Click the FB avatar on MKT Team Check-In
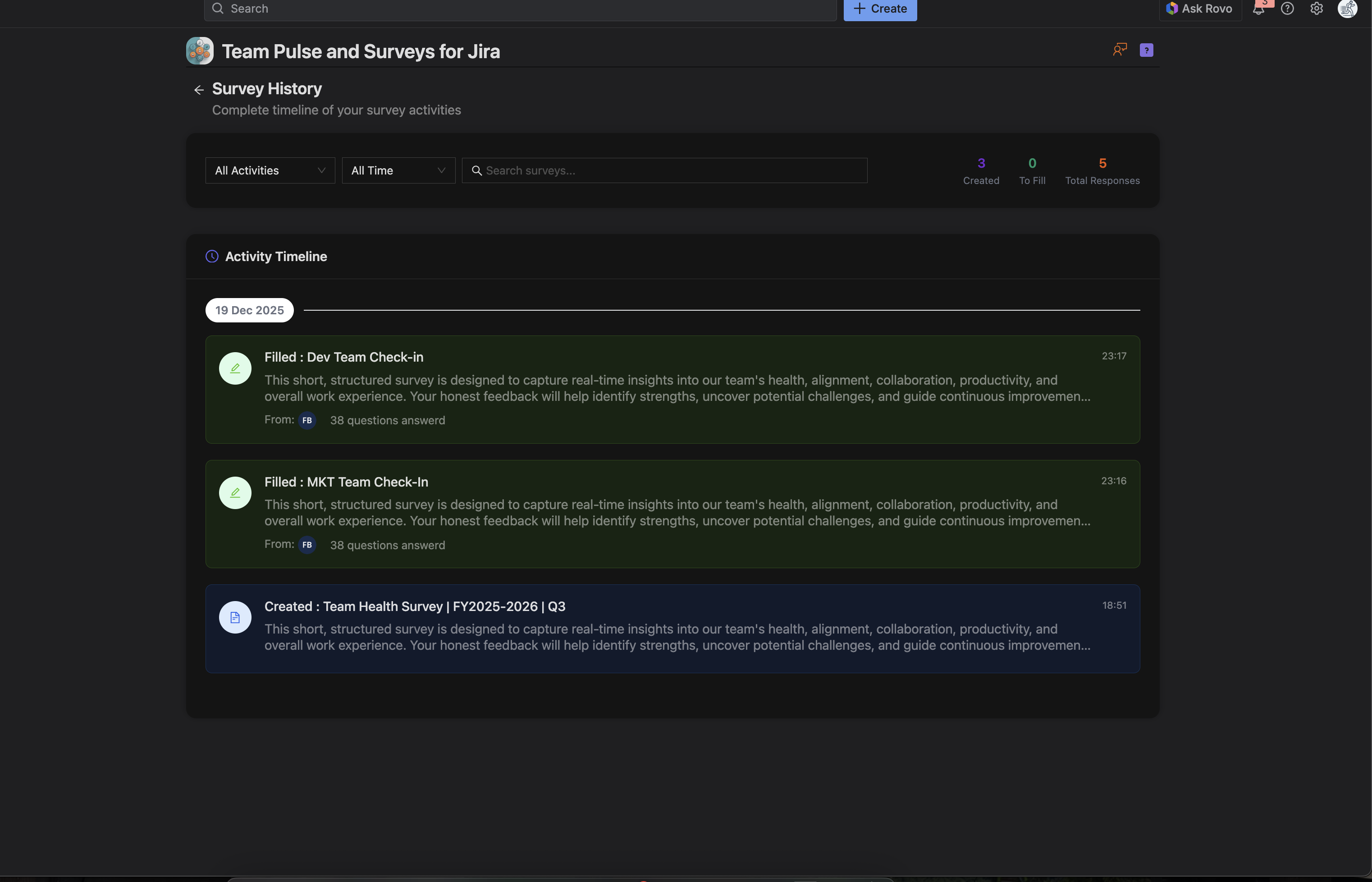The width and height of the screenshot is (1372, 882). tap(307, 545)
